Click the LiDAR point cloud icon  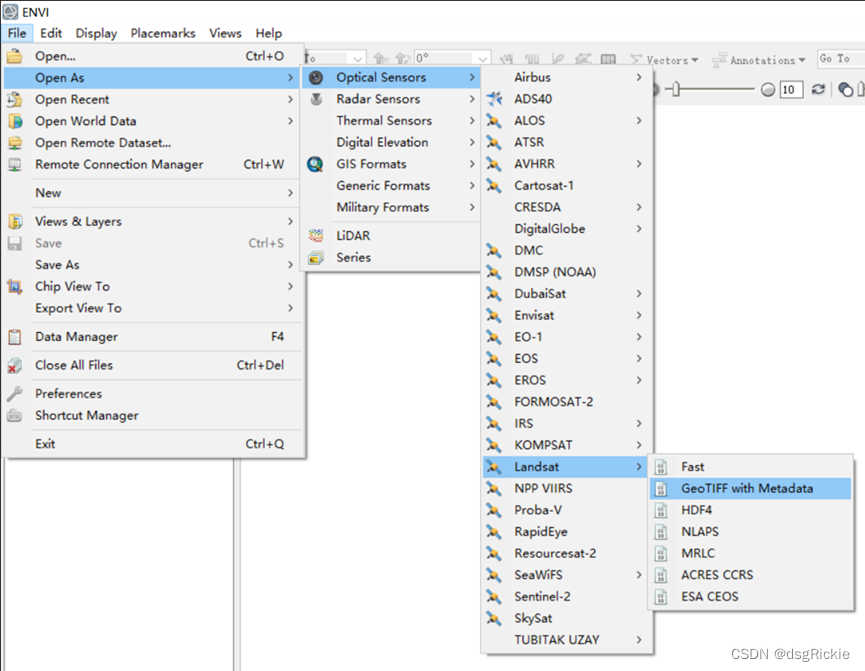316,236
